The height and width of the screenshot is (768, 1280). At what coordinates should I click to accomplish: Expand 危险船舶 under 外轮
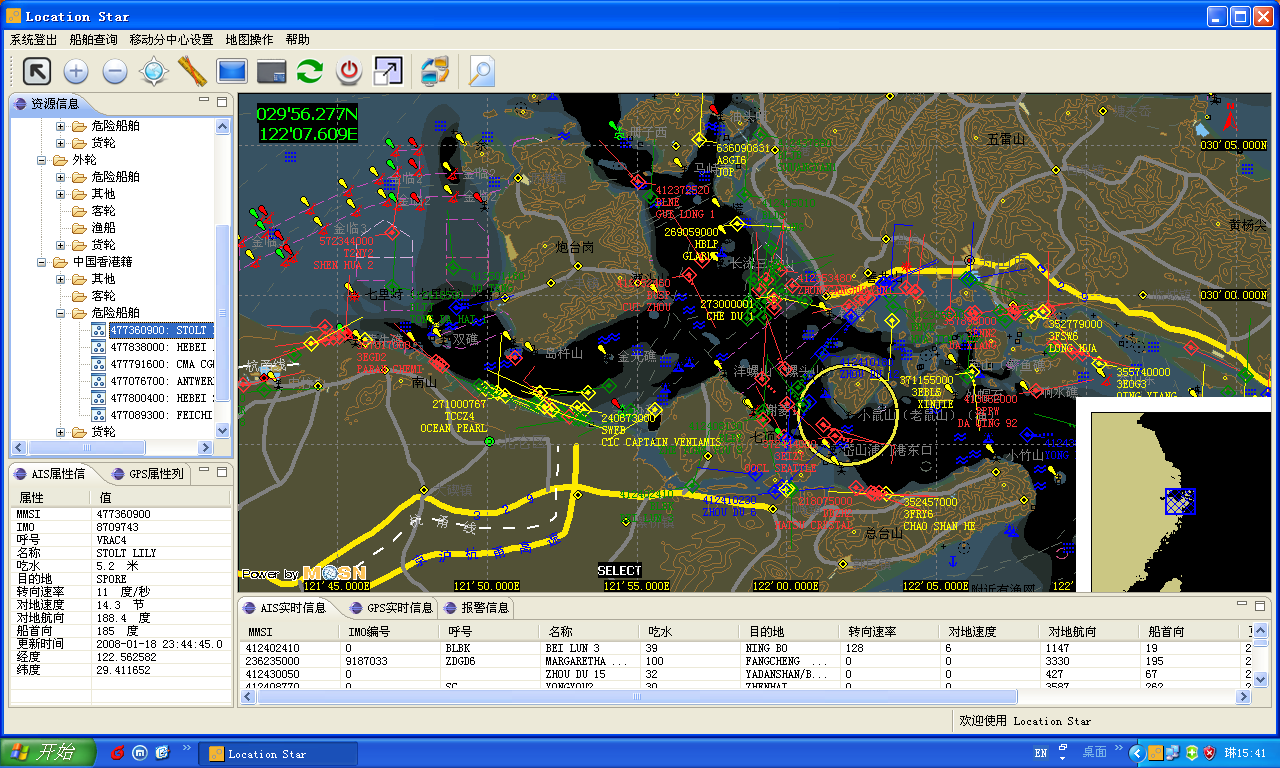(x=60, y=177)
